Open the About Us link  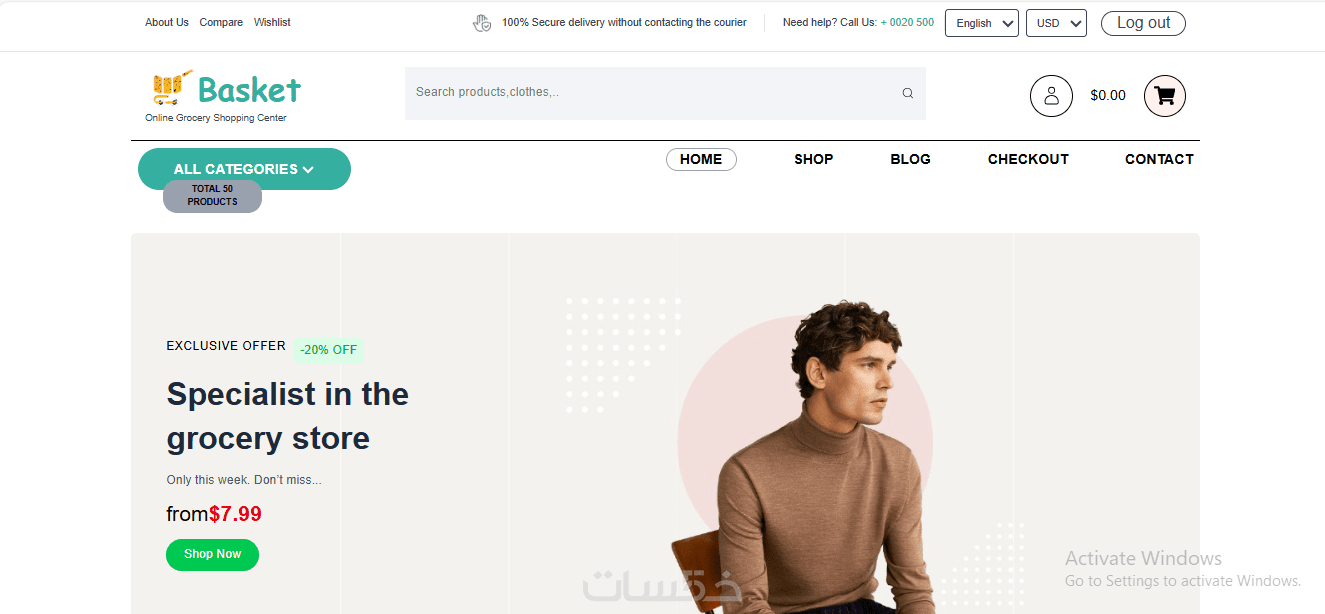point(167,22)
